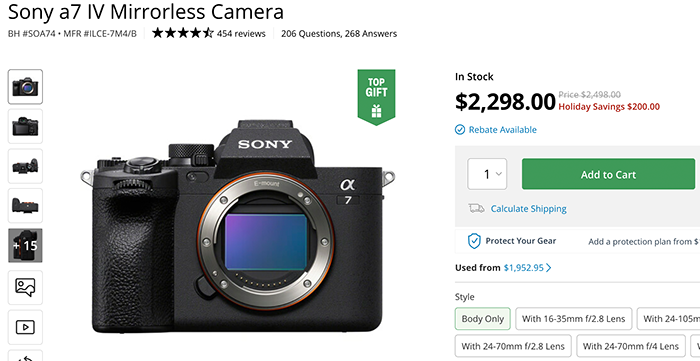Select With 24-70mm f/2.8 Lens style
This screenshot has width=700, height=361.
tap(513, 346)
